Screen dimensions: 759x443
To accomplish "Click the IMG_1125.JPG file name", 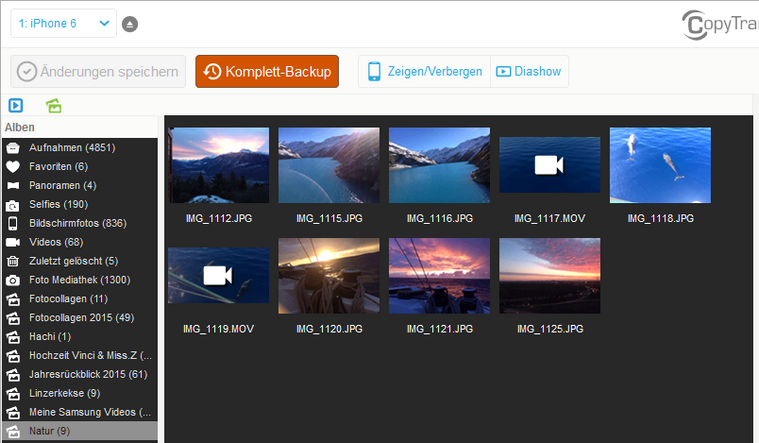I will 550,329.
